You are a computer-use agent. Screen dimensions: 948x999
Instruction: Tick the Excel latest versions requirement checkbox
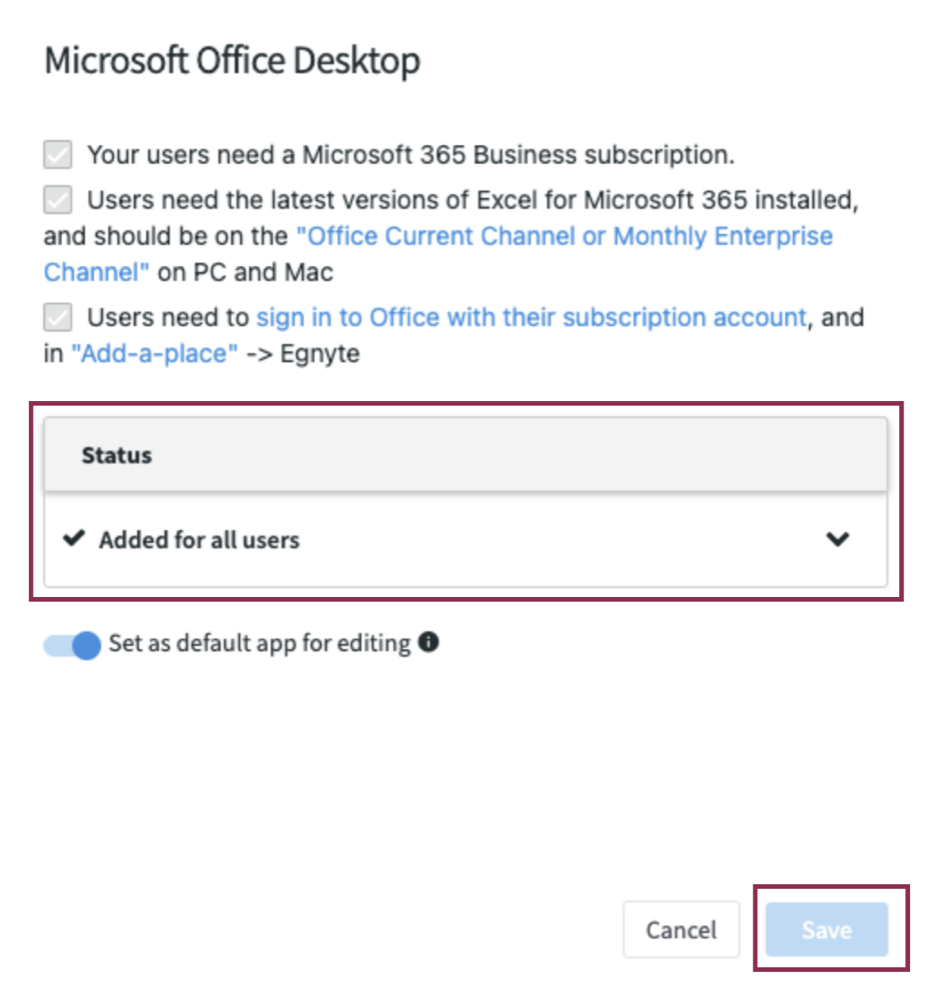click(57, 200)
